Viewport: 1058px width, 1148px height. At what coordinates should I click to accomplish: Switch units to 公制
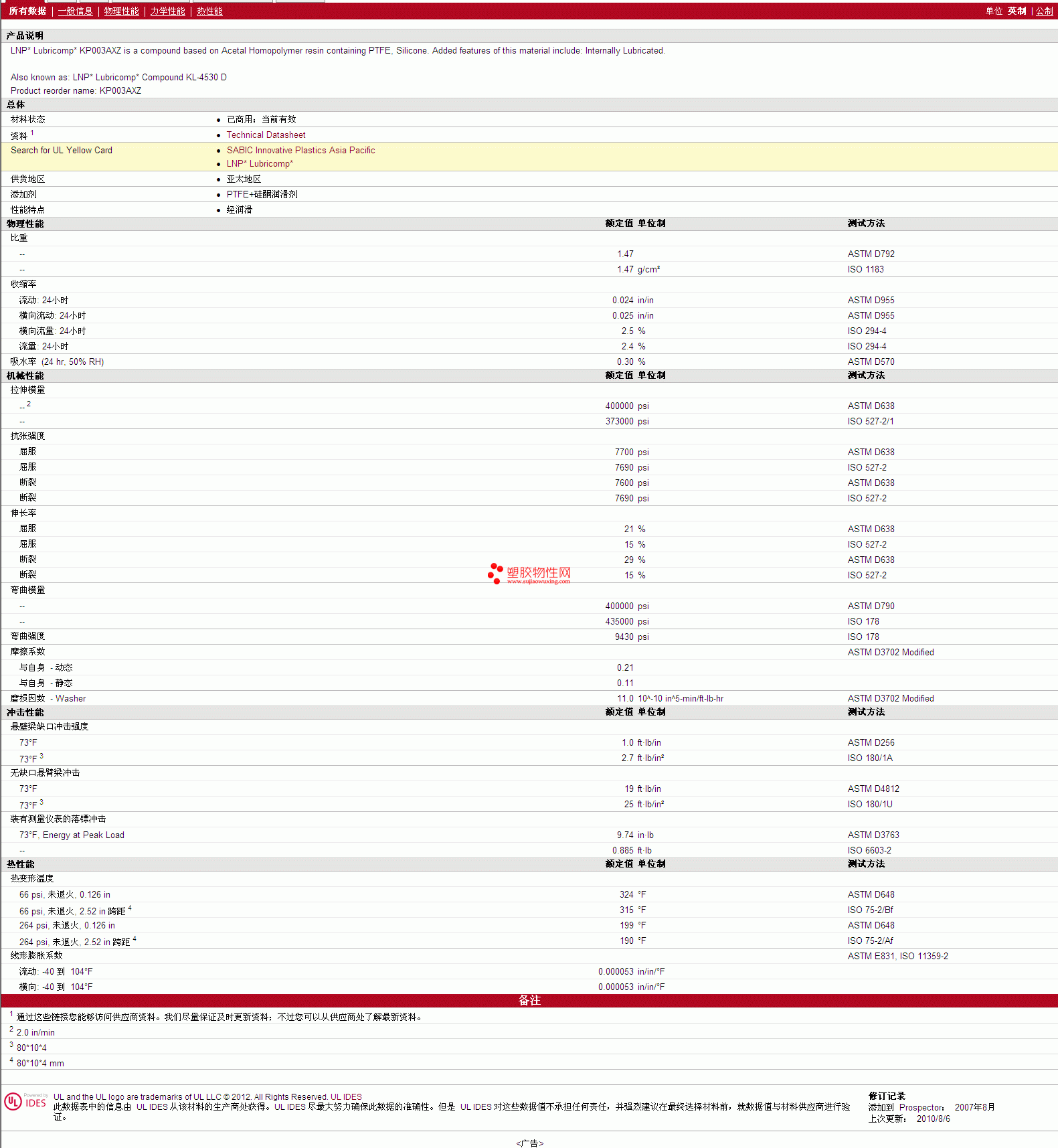click(1045, 11)
